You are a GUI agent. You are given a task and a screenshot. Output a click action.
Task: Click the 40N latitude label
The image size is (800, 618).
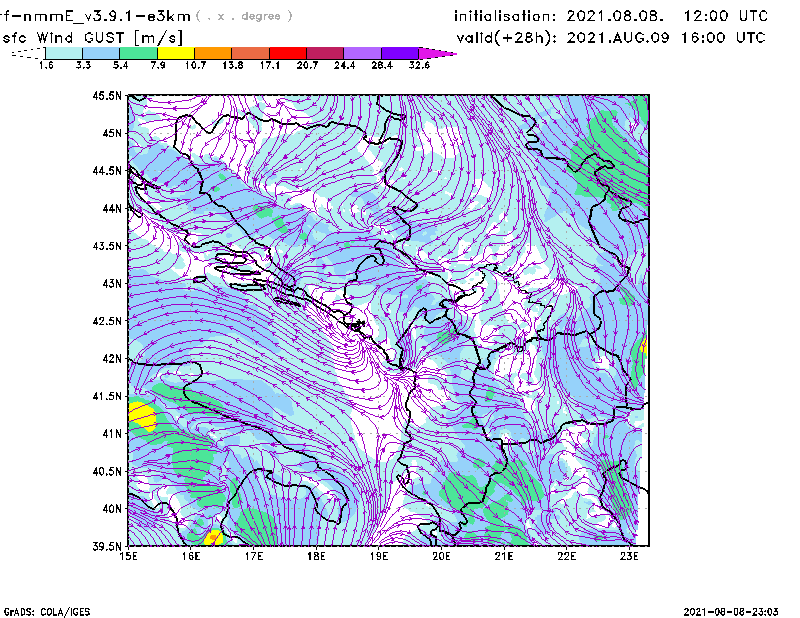tap(112, 509)
